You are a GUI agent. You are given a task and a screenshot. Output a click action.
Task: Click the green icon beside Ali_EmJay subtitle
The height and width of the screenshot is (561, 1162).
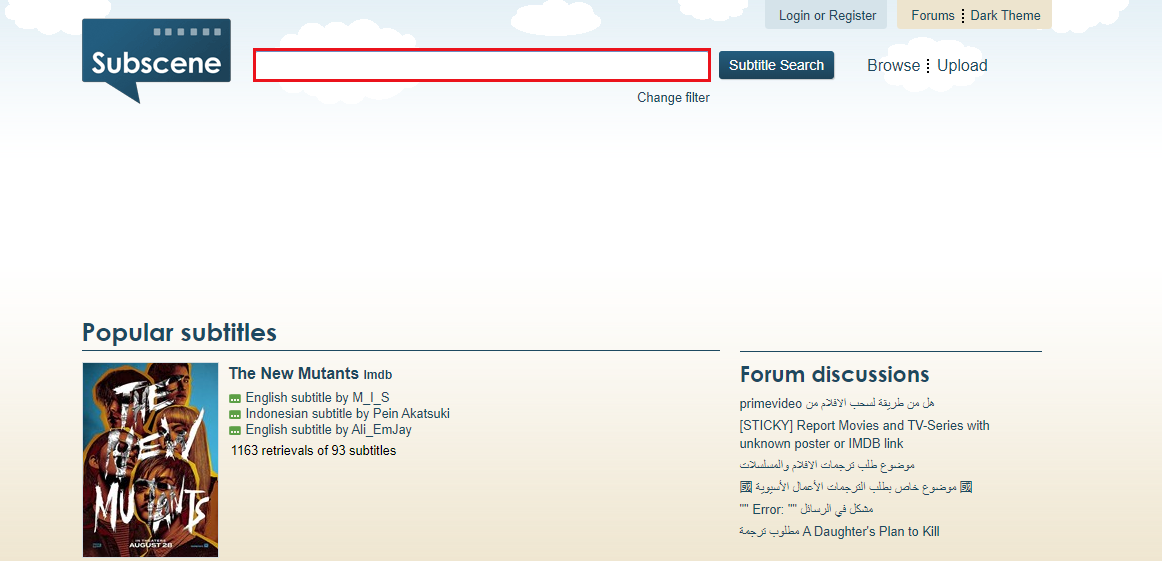click(x=235, y=431)
